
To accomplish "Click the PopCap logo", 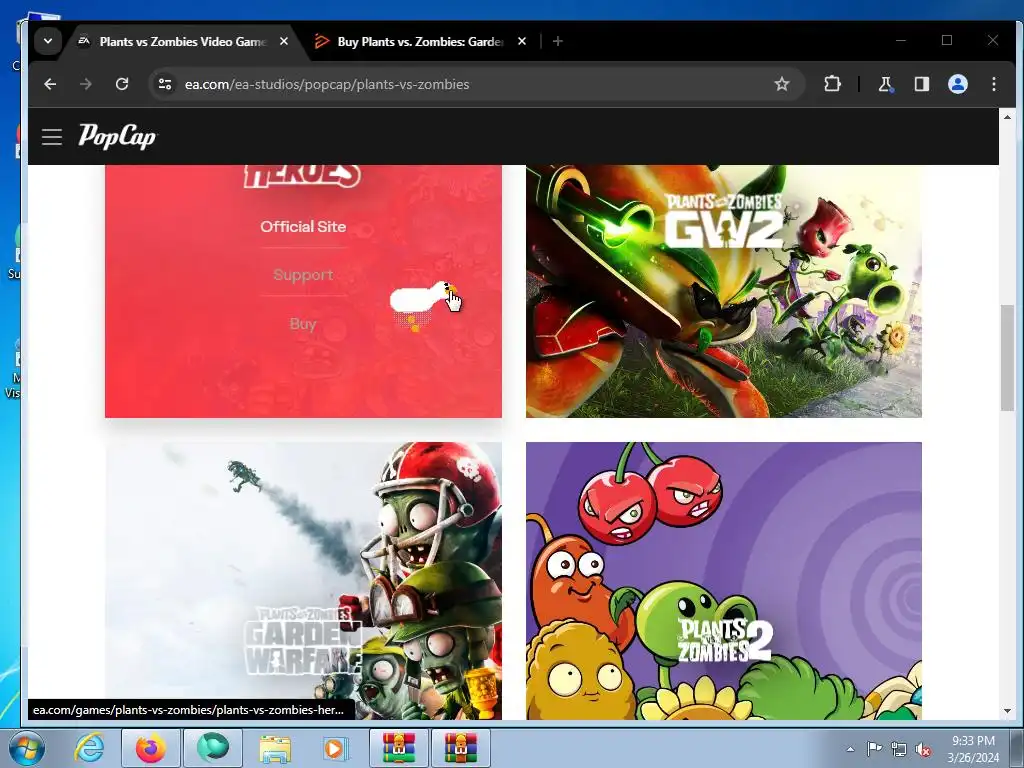I will pyautogui.click(x=118, y=136).
